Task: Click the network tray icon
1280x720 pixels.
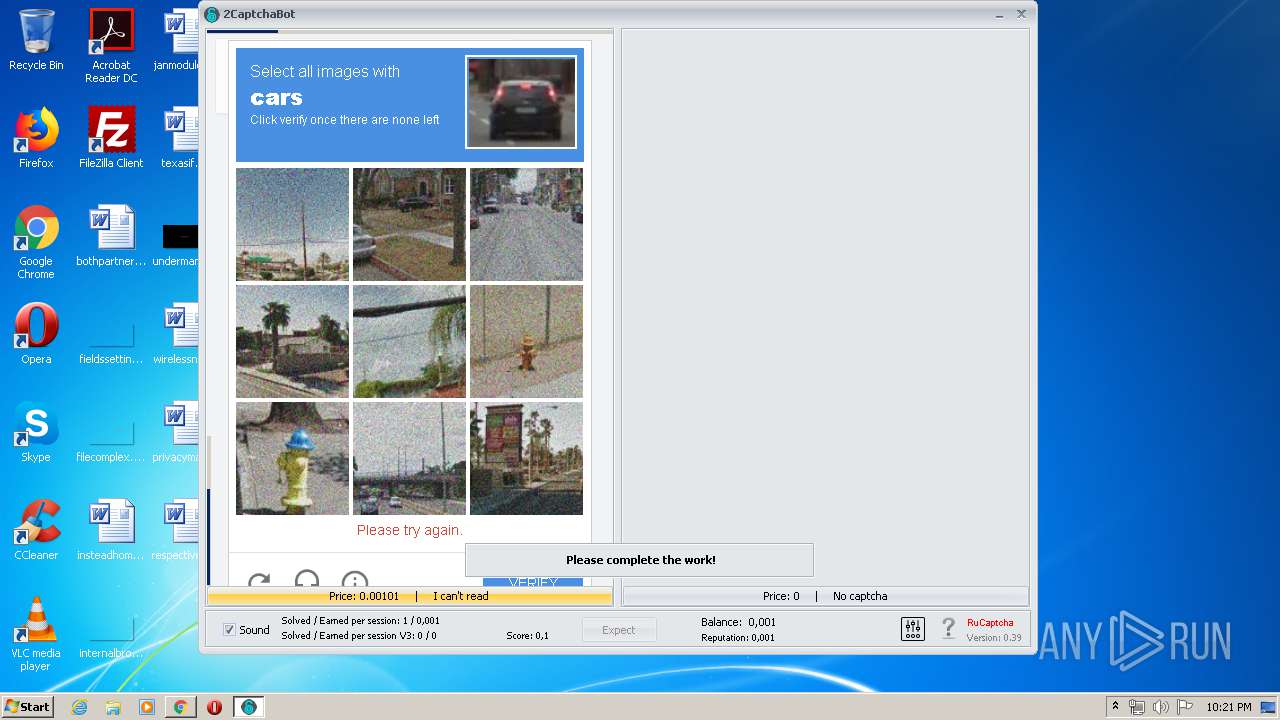Action: click(x=1137, y=707)
